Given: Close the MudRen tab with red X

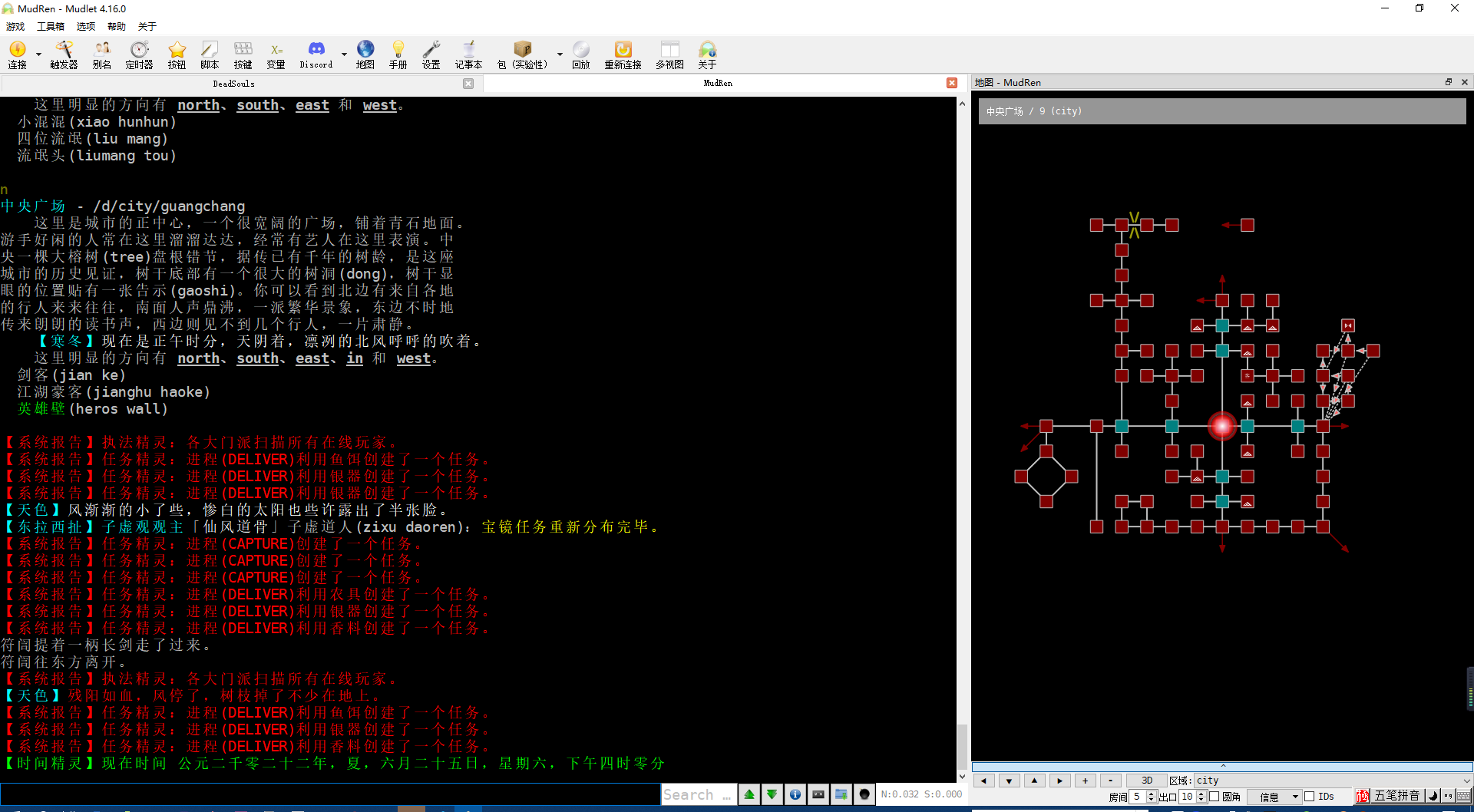Looking at the screenshot, I should coord(952,83).
